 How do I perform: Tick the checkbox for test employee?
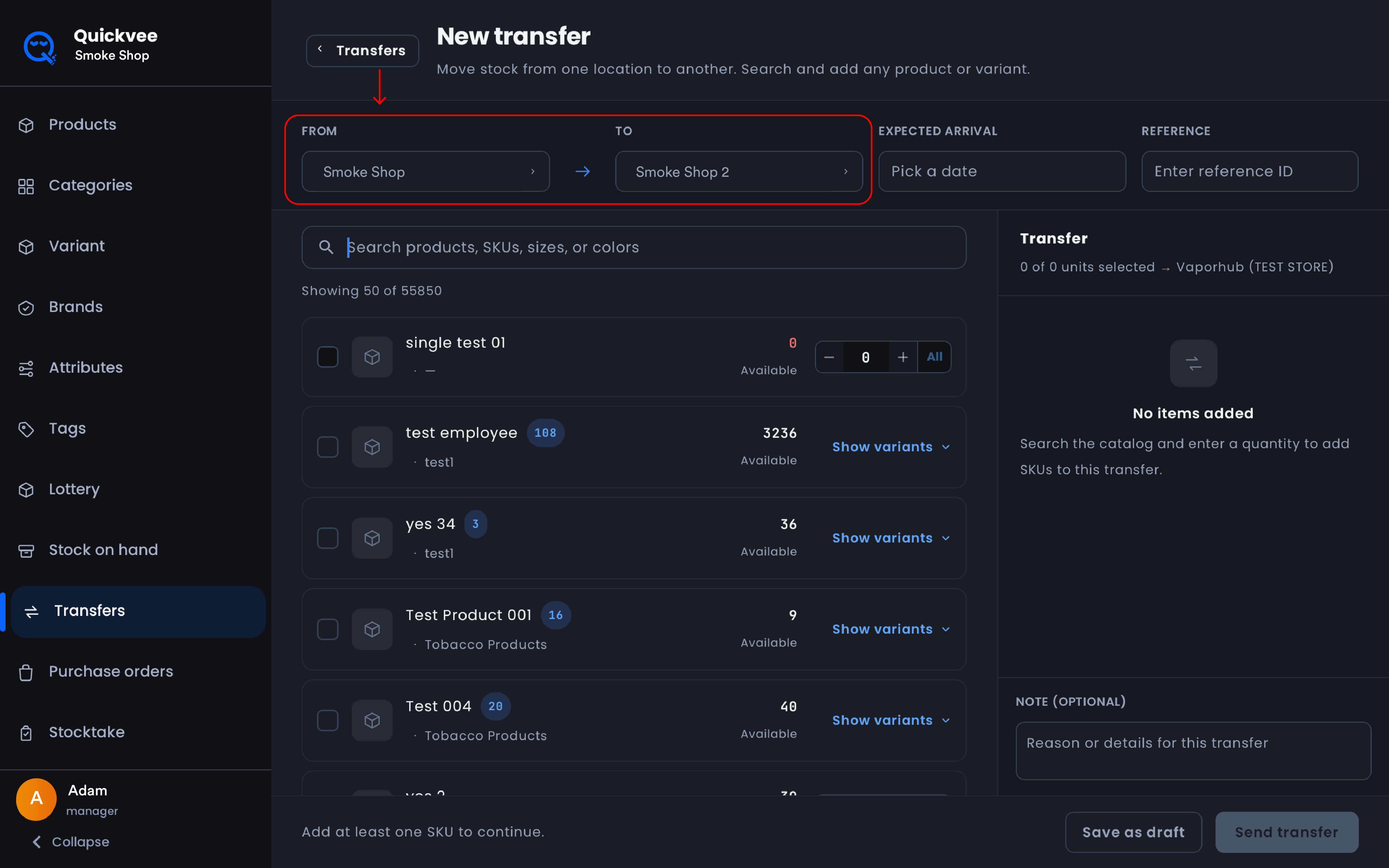pos(328,447)
